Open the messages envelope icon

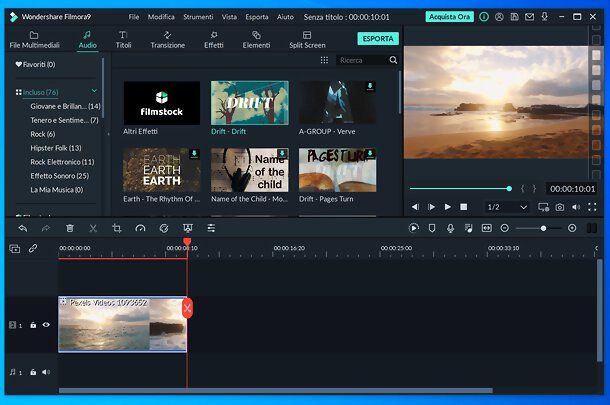coord(529,17)
